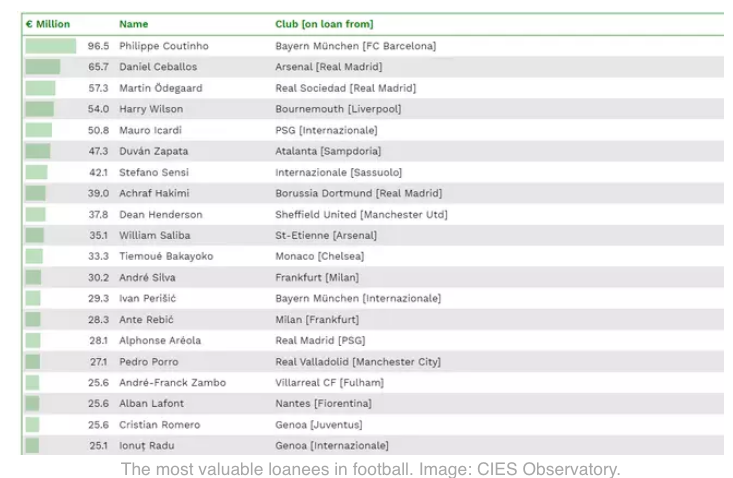Screen dimensions: 733x478
Task: Click the Dean Henderson name
Action: point(160,214)
